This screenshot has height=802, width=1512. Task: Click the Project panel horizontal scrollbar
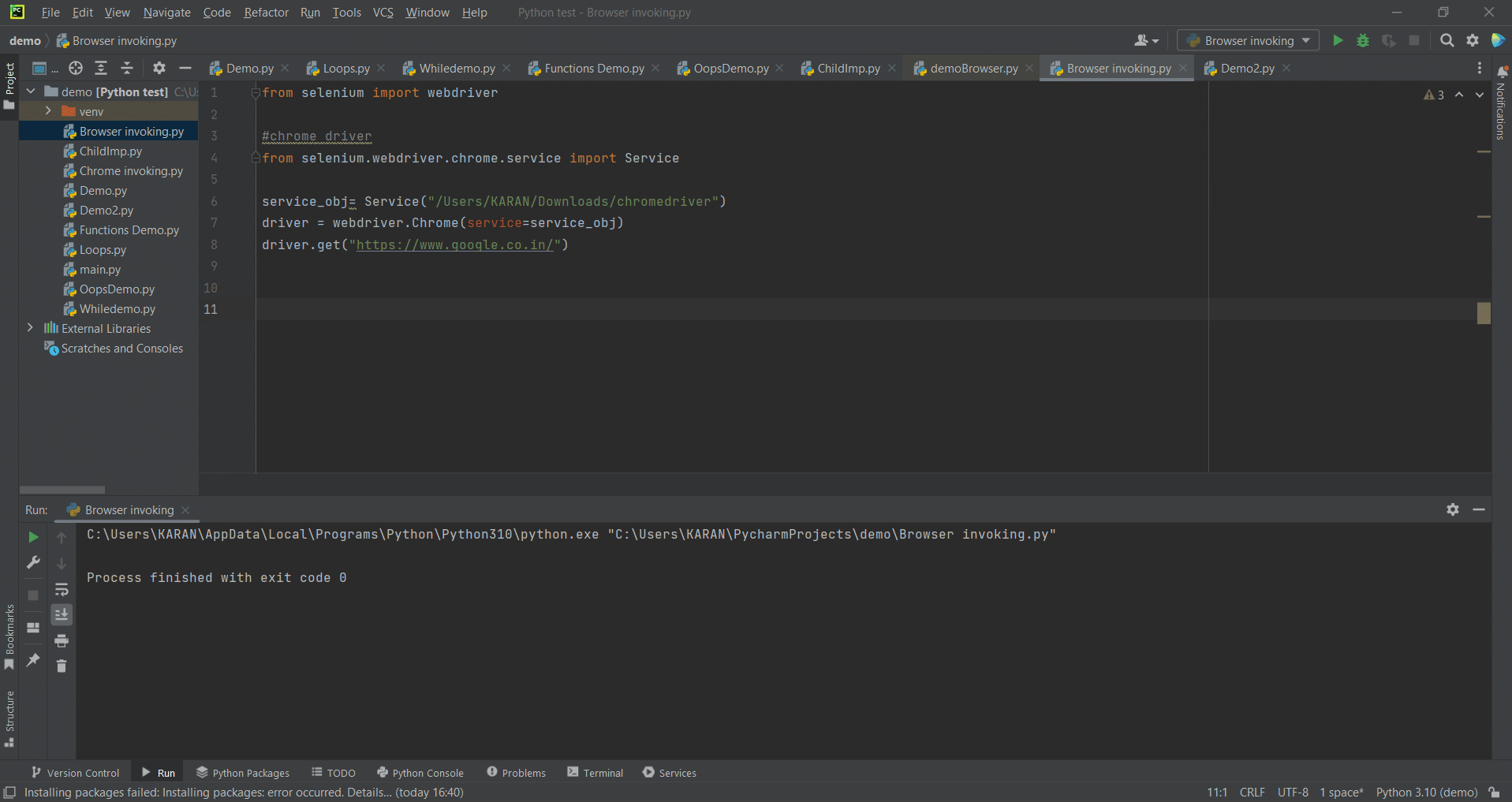62,490
